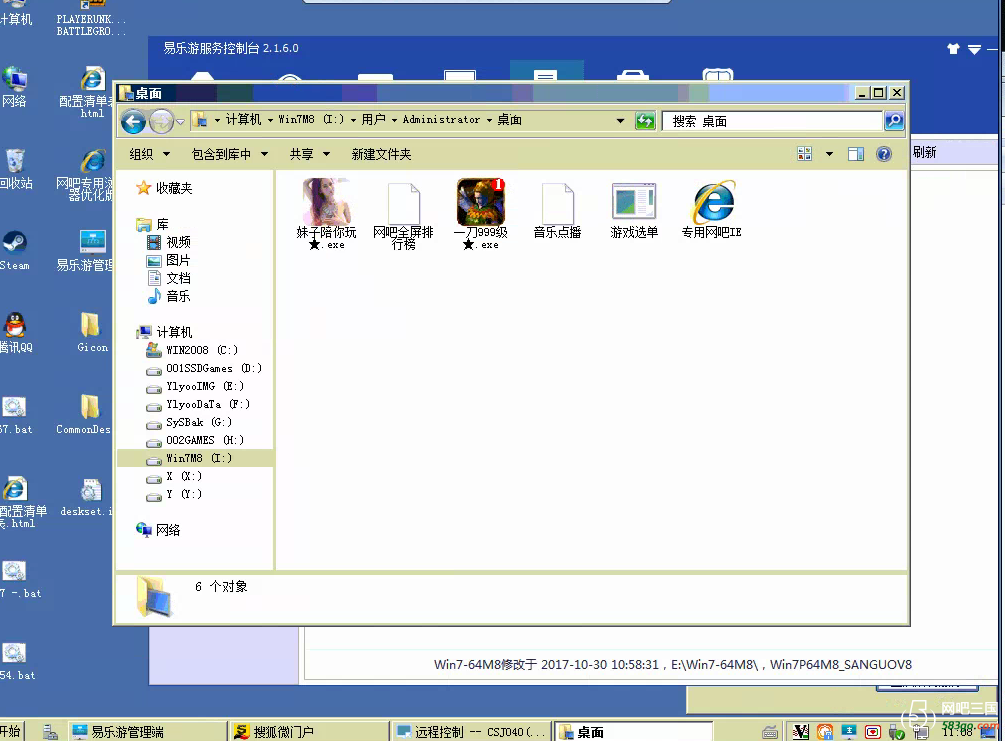Toggle the preview pane button
Image resolution: width=1005 pixels, height=741 pixels.
tap(856, 154)
